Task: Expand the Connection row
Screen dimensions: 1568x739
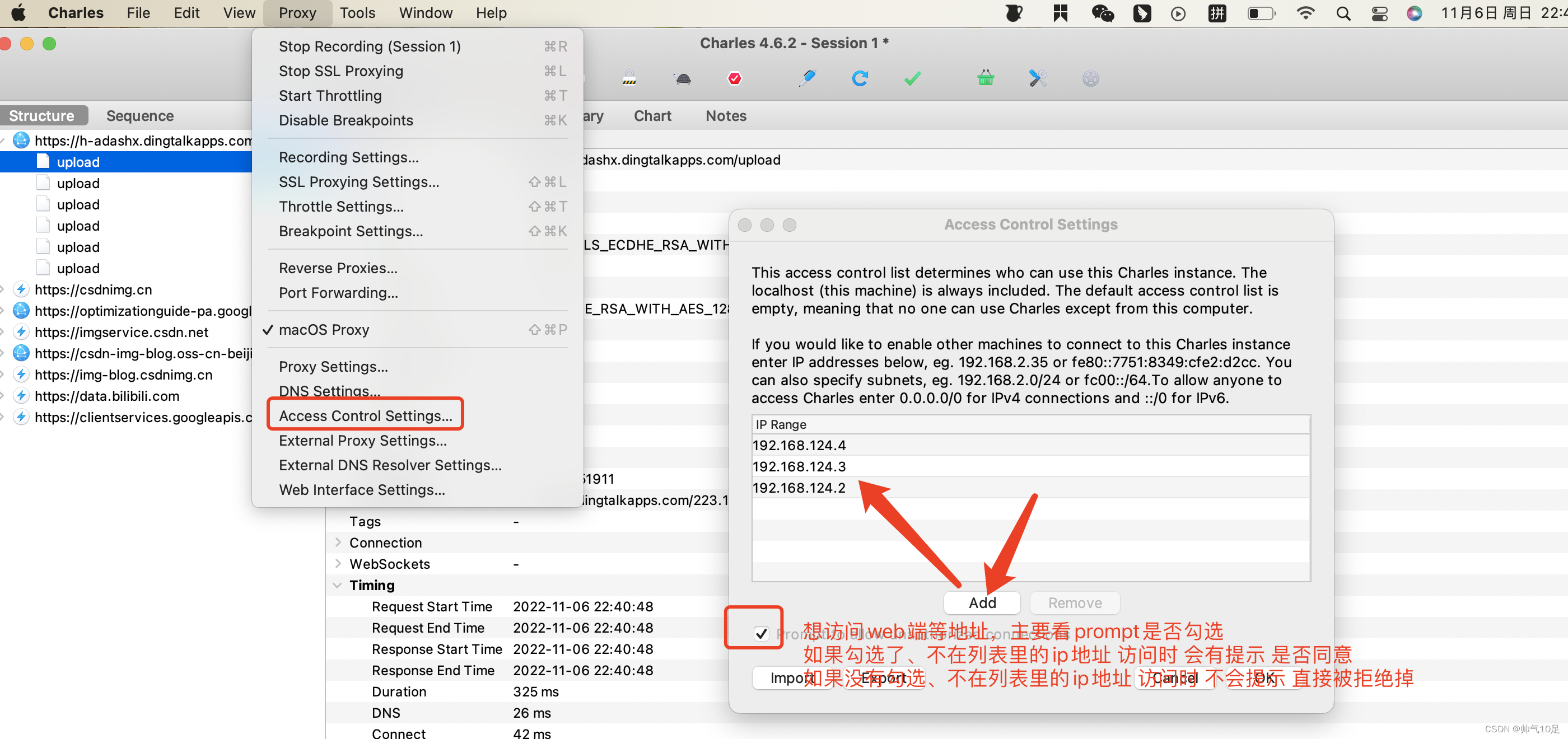Action: pyautogui.click(x=338, y=542)
